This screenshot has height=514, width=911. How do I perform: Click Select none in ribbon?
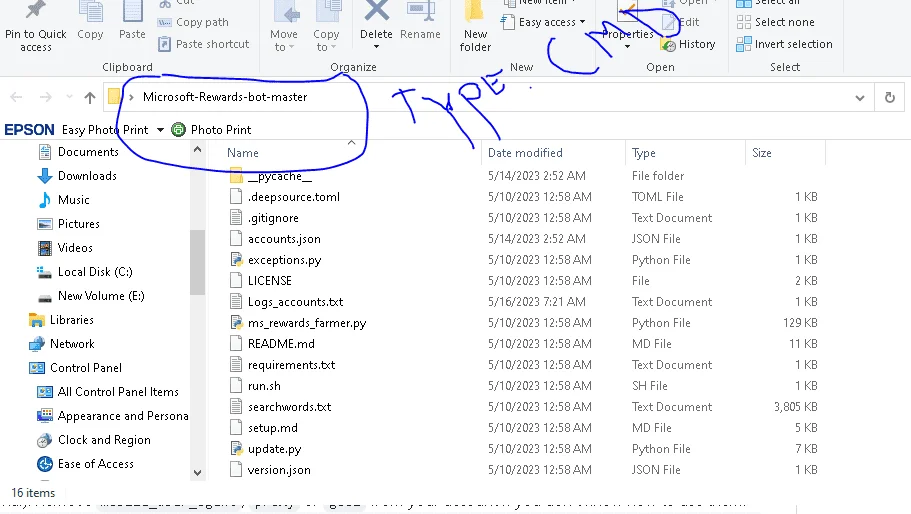[776, 22]
